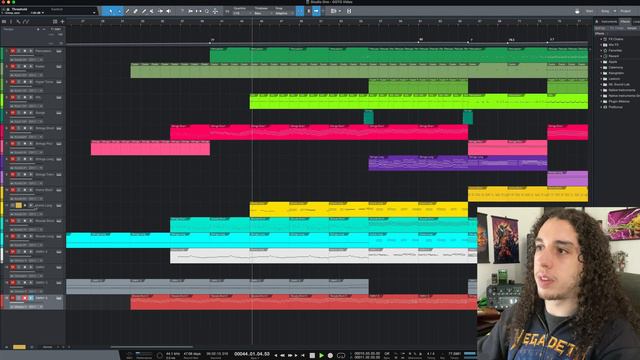Image resolution: width=640 pixels, height=360 pixels.
Task: Click the Record button in transport
Action: pyautogui.click(x=330, y=356)
